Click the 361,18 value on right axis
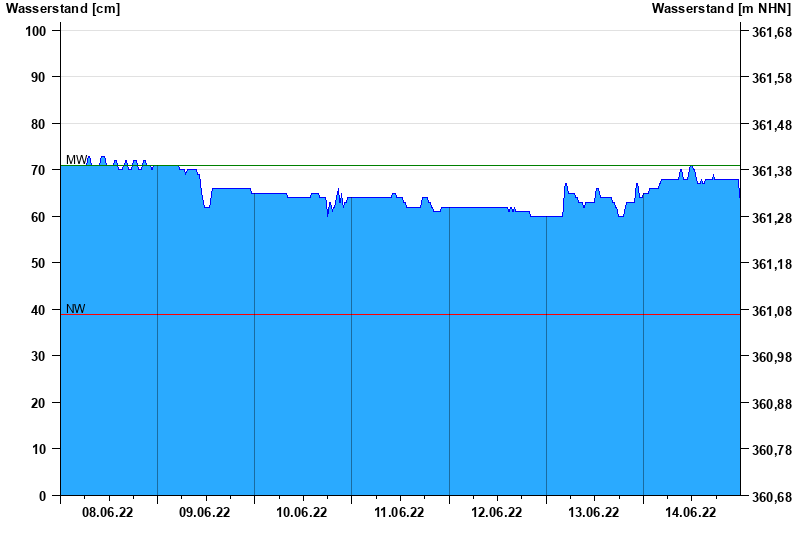Image resolution: width=800 pixels, height=550 pixels. [x=772, y=264]
